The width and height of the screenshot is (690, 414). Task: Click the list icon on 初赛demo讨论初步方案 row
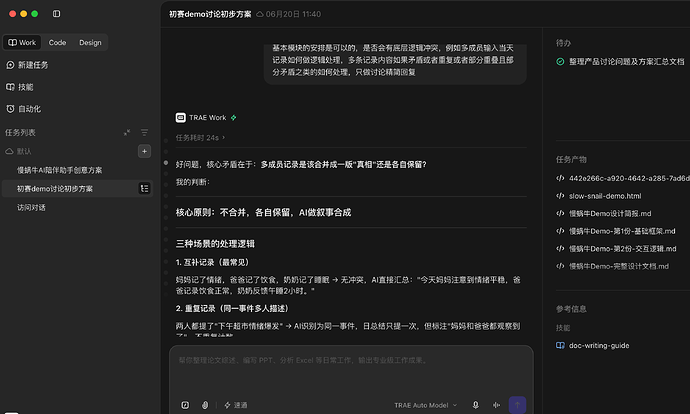pos(144,188)
